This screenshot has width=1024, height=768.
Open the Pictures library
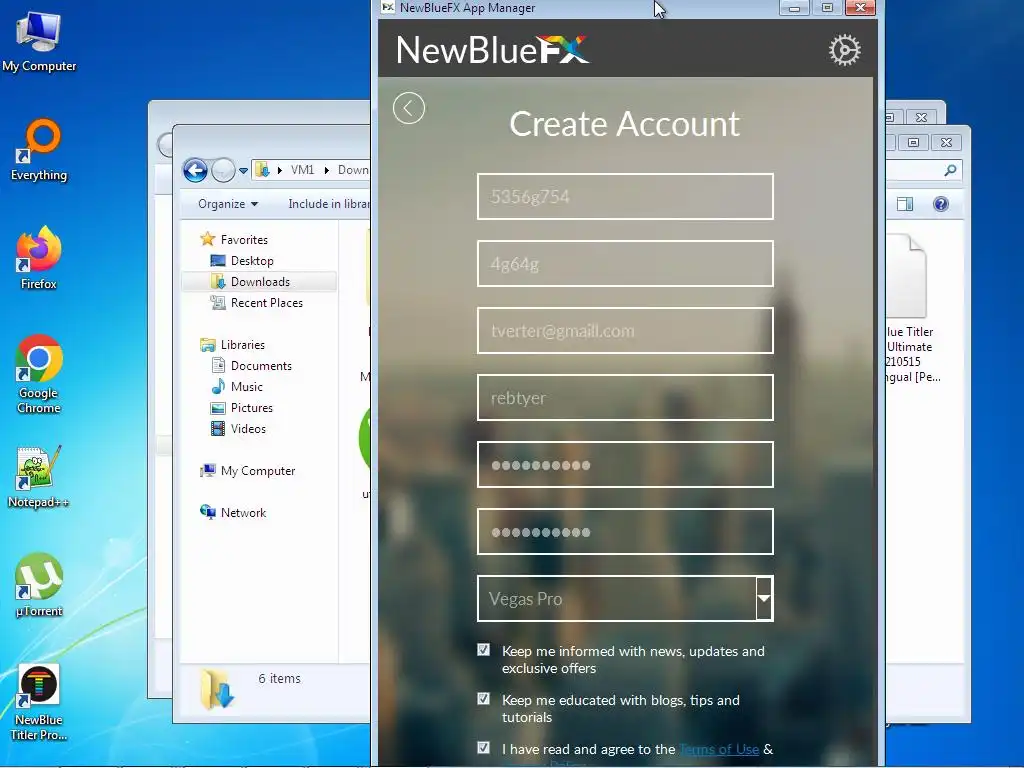(251, 408)
